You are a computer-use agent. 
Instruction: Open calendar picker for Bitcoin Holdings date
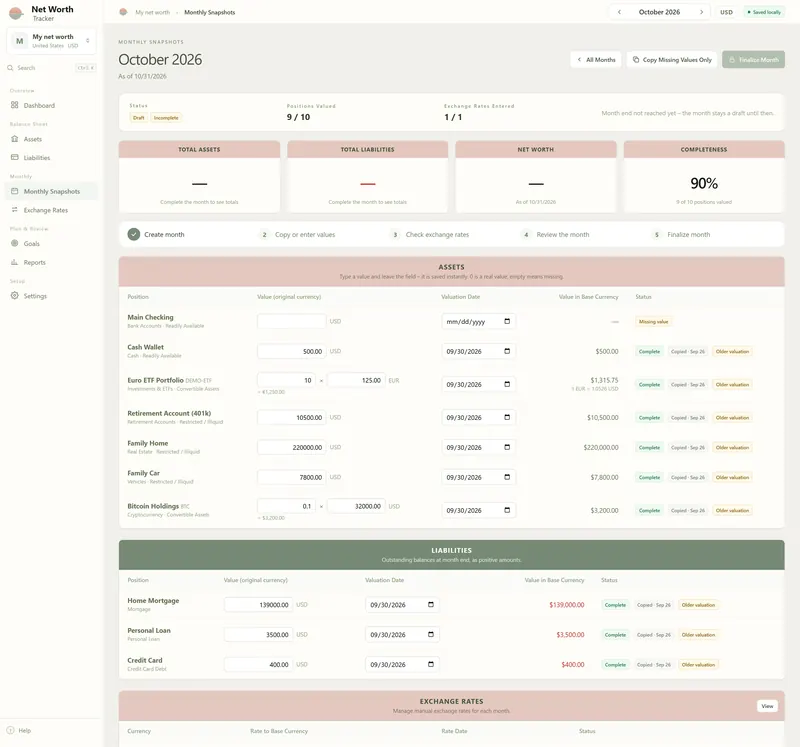pyautogui.click(x=507, y=510)
